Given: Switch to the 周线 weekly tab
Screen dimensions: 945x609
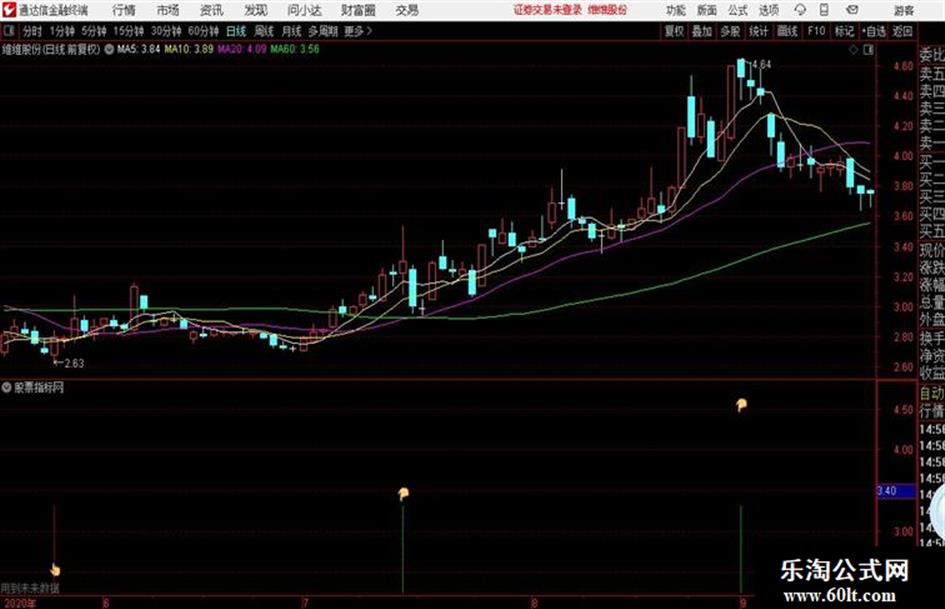Looking at the screenshot, I should 264,31.
